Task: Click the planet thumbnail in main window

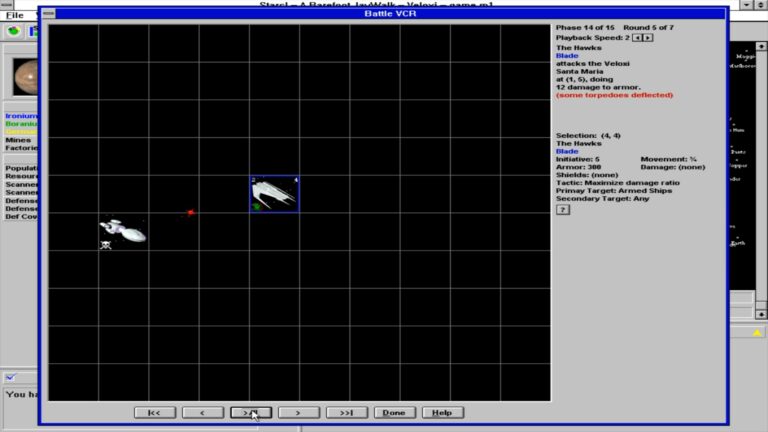Action: 25,76
